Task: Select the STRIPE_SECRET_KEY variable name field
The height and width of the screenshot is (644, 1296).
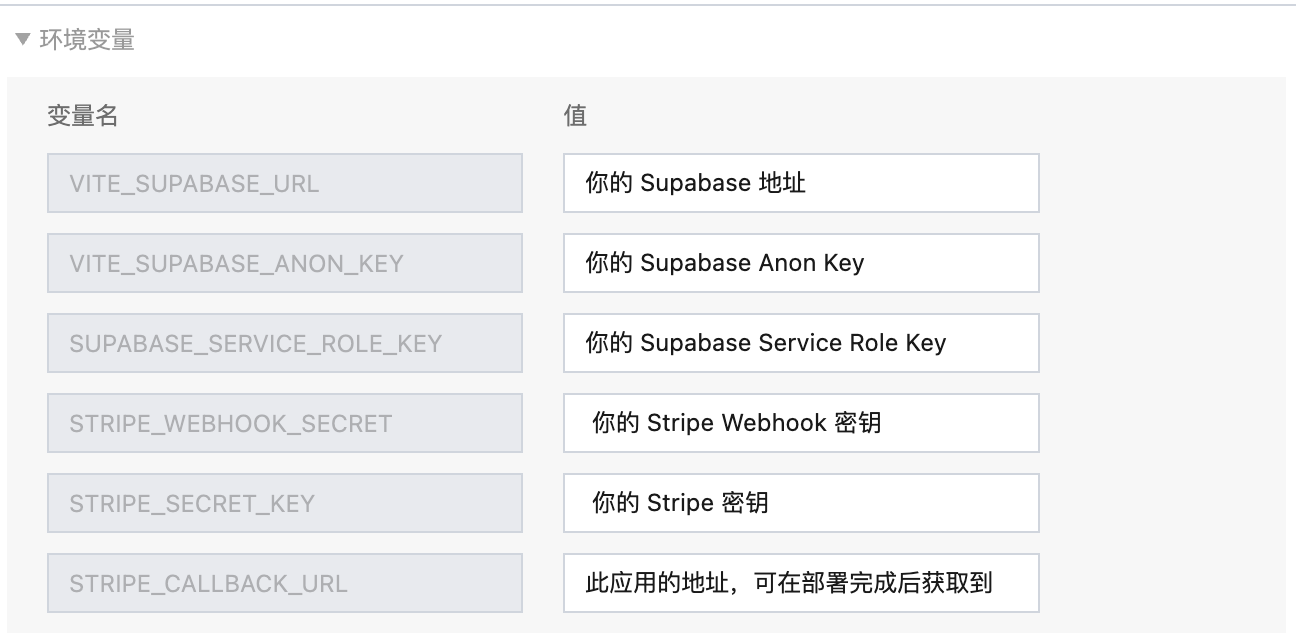Action: (x=285, y=503)
